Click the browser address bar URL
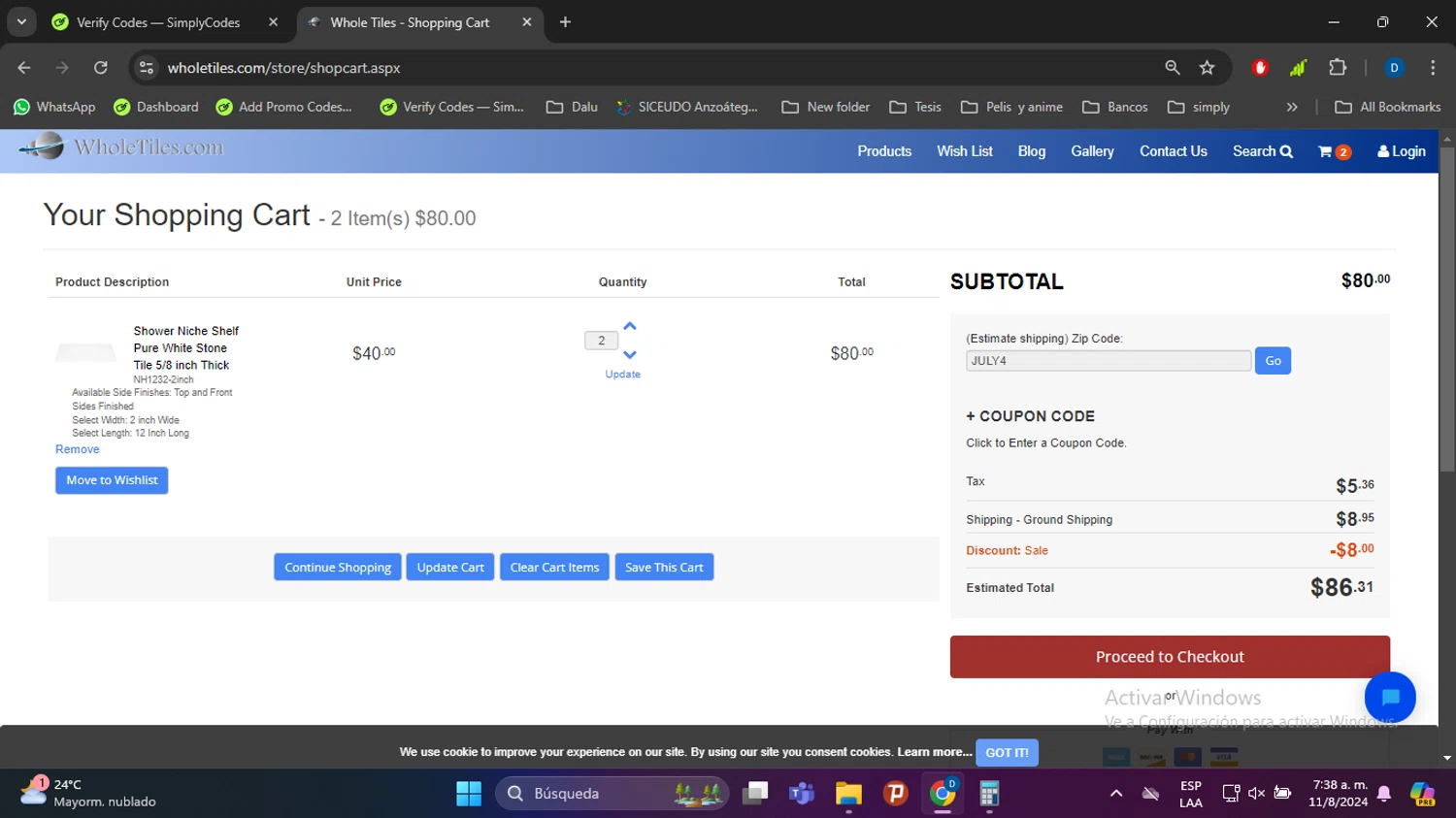The image size is (1456, 818). point(283,68)
